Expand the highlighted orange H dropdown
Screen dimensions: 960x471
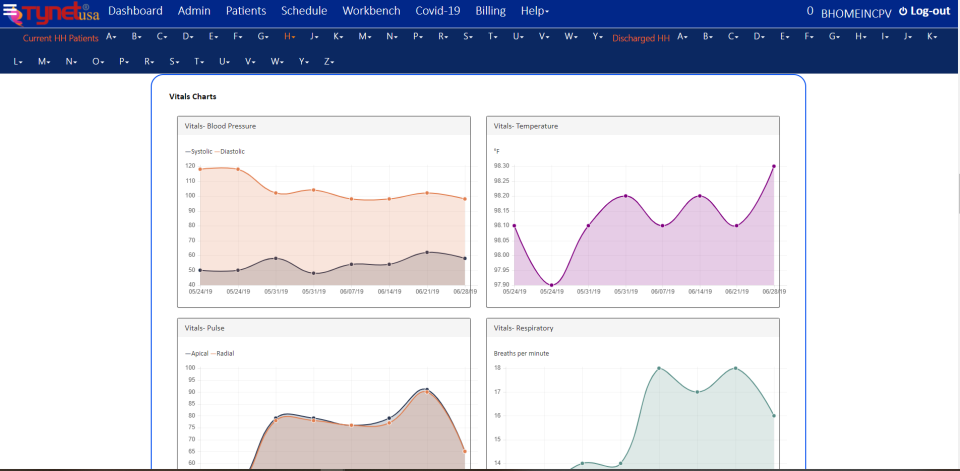290,37
